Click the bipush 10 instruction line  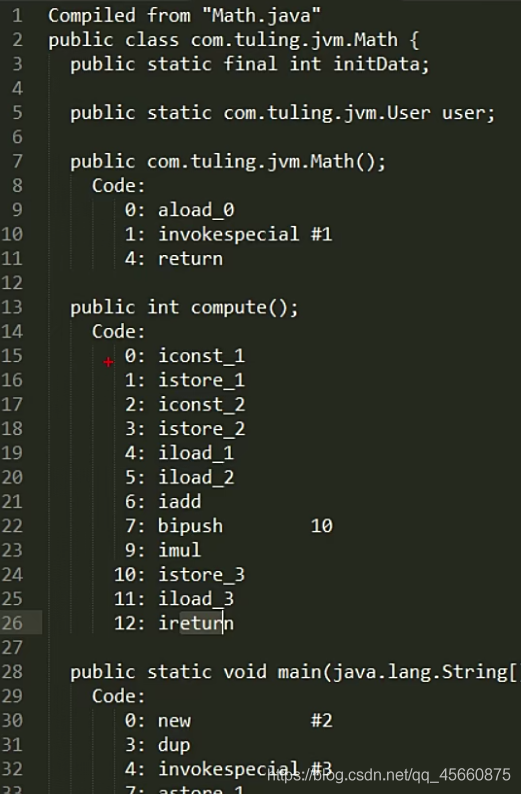[x=229, y=526]
